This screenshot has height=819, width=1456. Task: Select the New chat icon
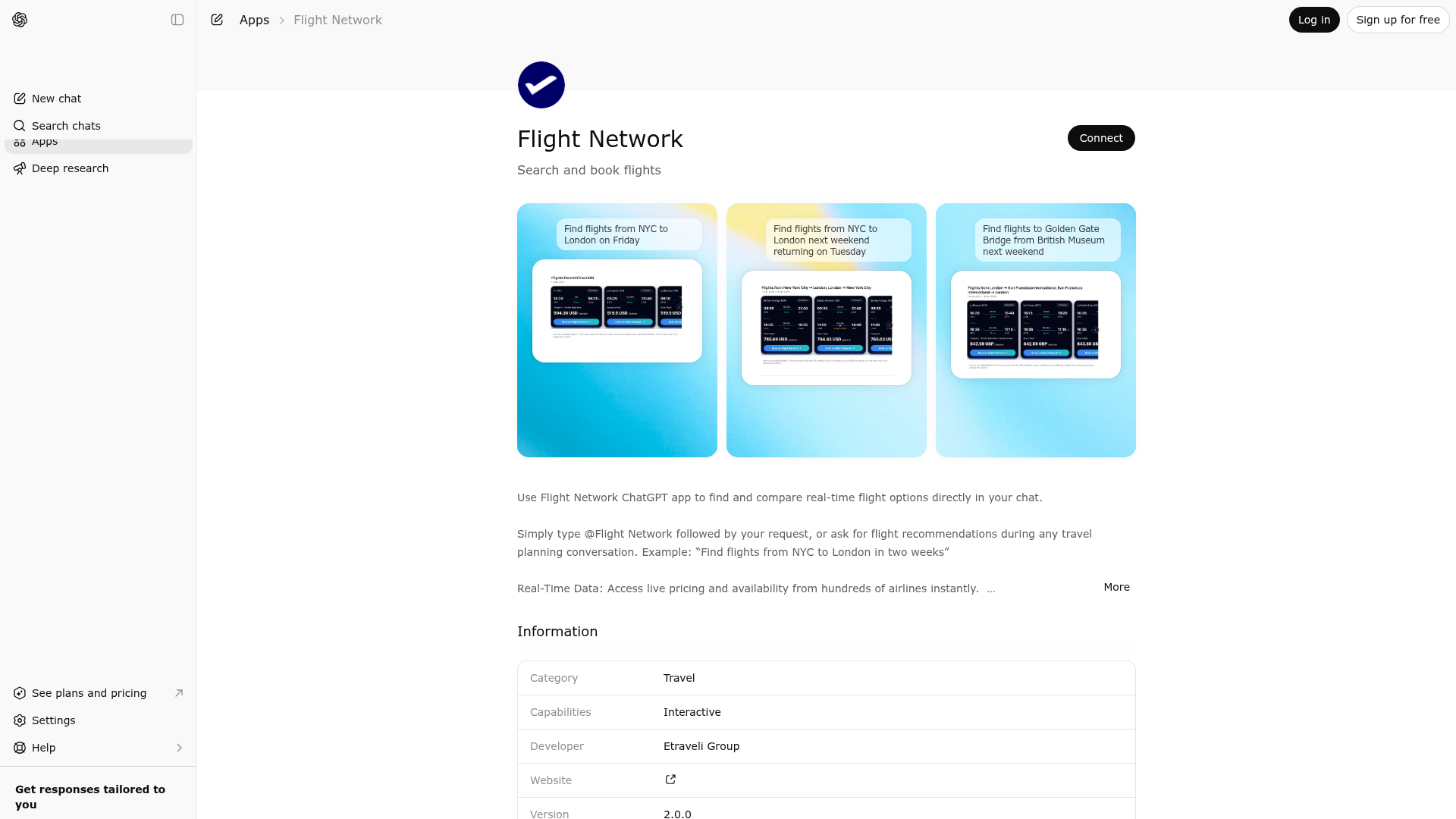19,99
